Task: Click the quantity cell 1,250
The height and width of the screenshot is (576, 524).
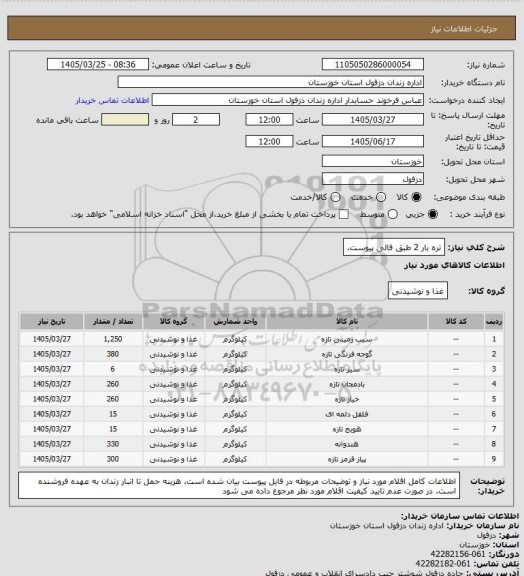Action: 113,339
